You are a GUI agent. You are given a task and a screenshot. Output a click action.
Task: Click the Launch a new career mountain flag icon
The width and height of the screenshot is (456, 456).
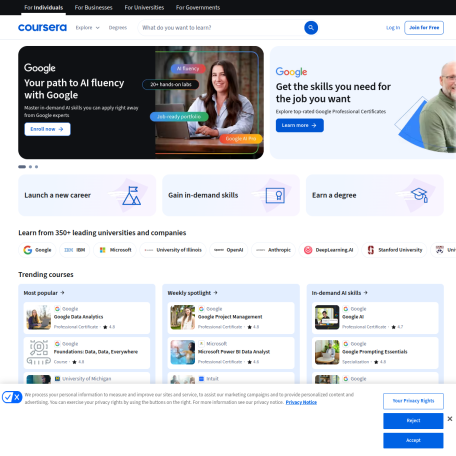(132, 195)
